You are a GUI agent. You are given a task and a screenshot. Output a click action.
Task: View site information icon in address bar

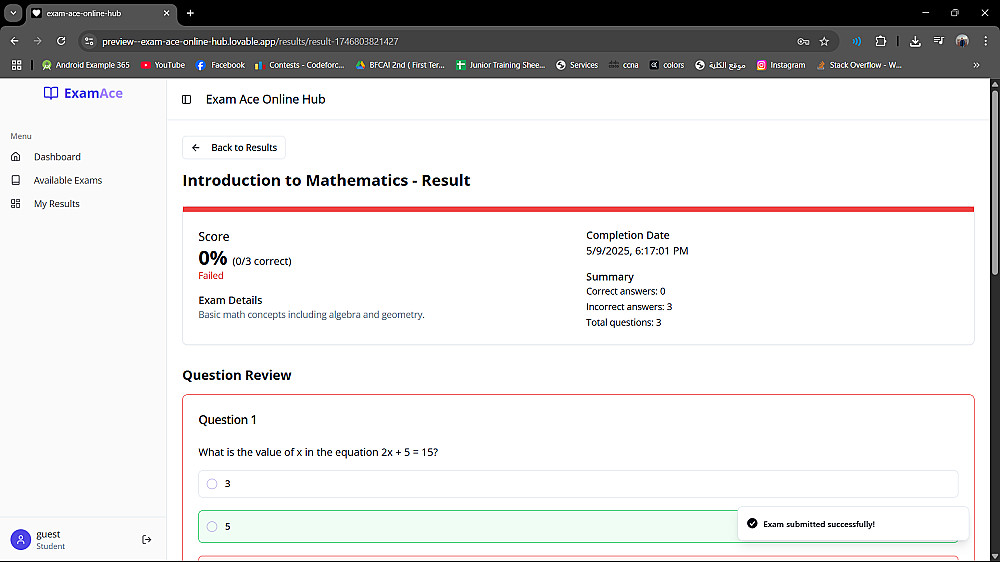pyautogui.click(x=89, y=41)
